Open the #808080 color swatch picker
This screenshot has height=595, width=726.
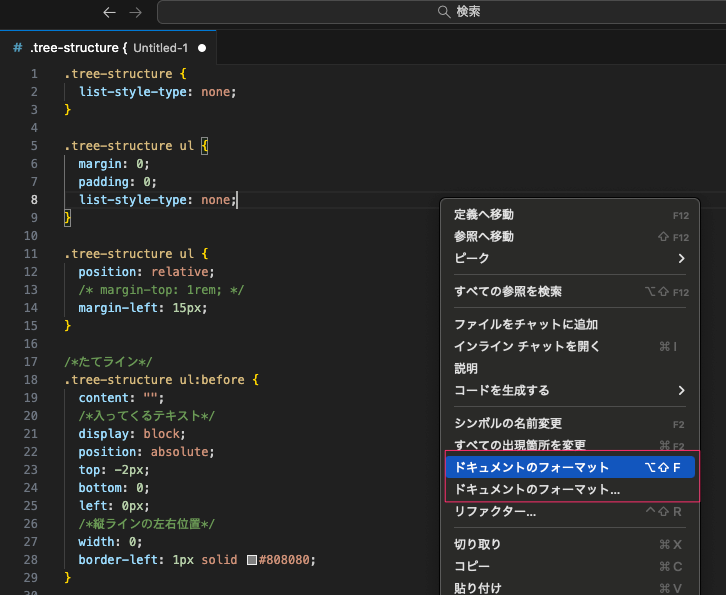(252, 560)
